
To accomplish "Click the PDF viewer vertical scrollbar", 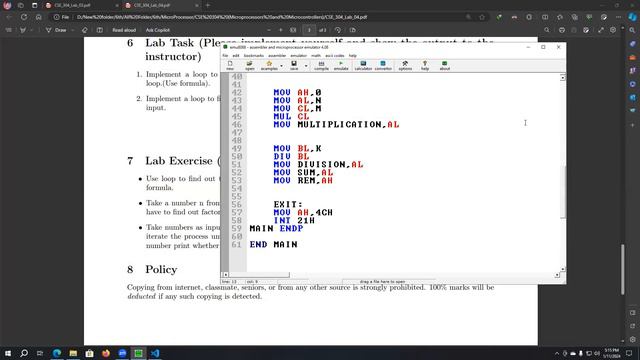I will point(622,269).
